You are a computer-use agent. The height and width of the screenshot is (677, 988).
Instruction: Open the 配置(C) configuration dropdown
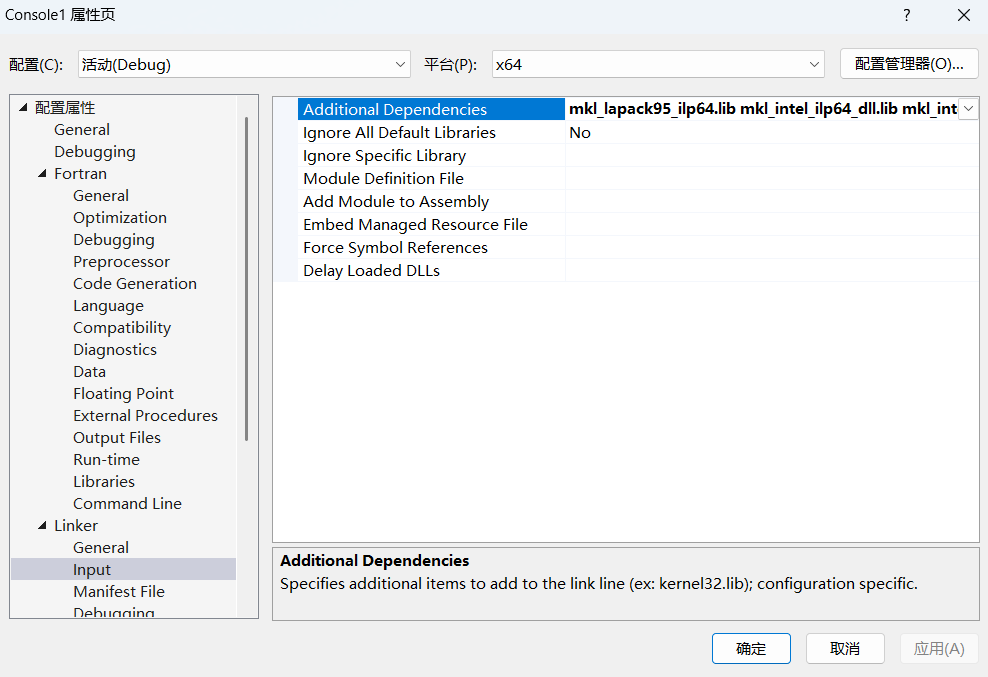[x=244, y=64]
